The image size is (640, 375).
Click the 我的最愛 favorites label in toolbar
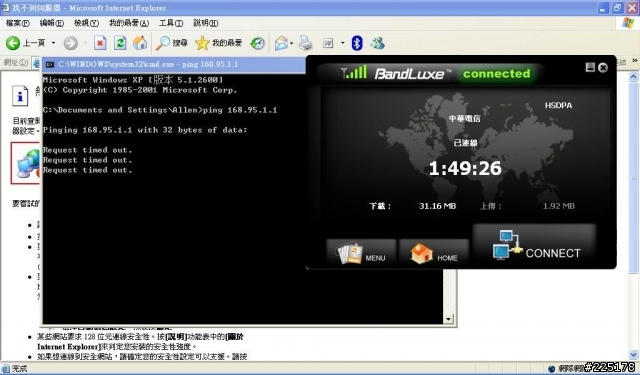click(227, 43)
